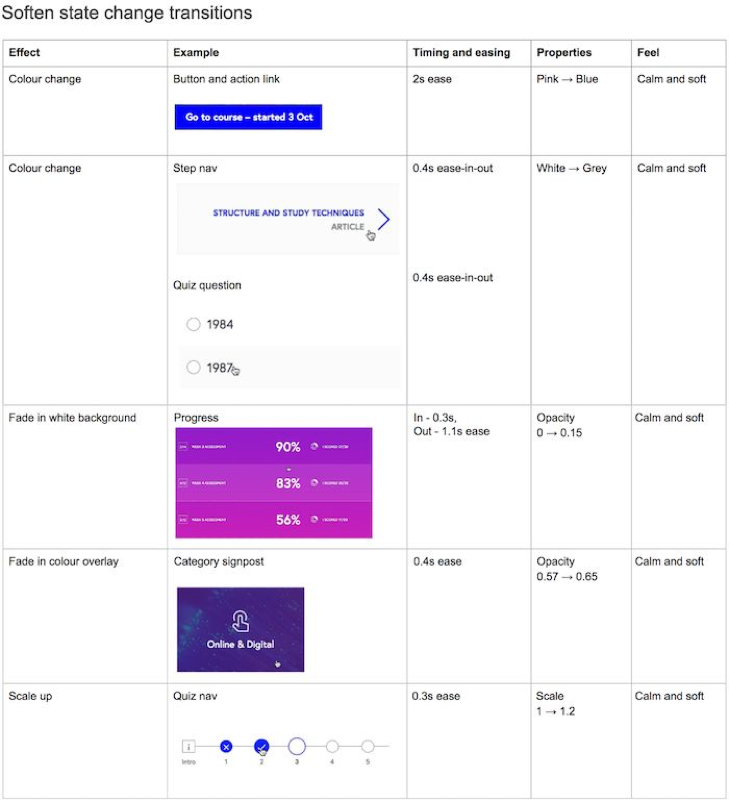Select the 1987 radio button
Image resolution: width=729 pixels, height=802 pixels.
point(193,367)
